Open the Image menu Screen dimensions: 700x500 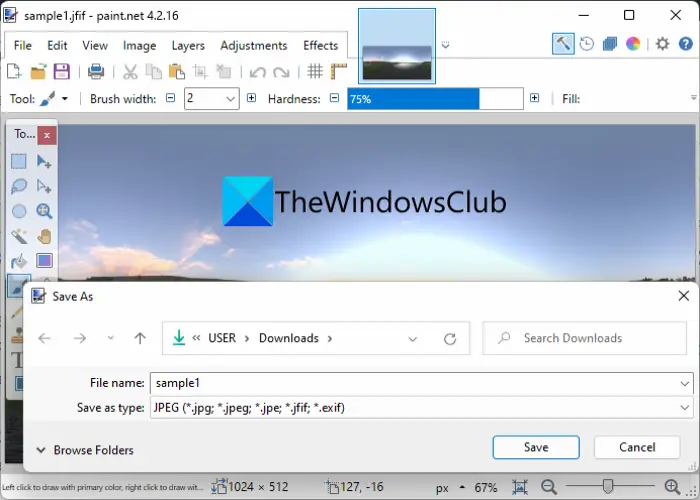[139, 46]
